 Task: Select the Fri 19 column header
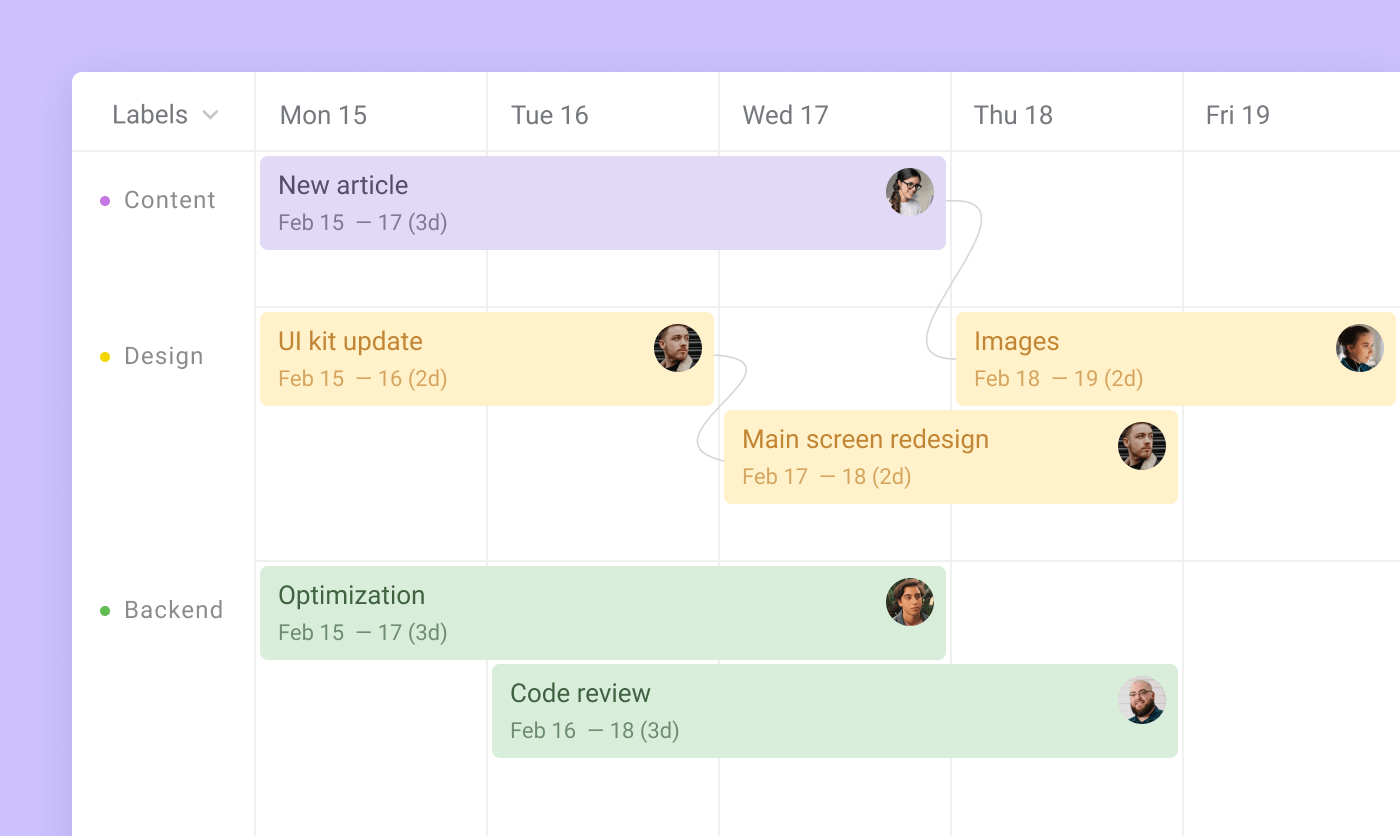click(1238, 114)
